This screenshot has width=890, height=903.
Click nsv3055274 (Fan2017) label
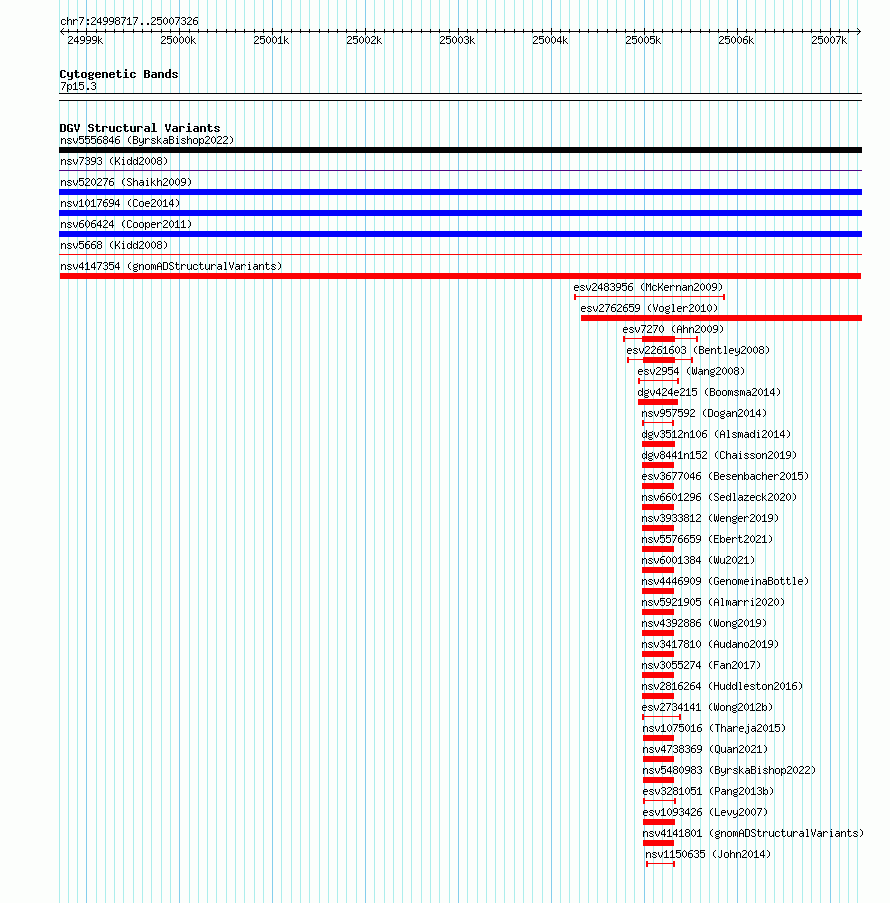click(701, 665)
